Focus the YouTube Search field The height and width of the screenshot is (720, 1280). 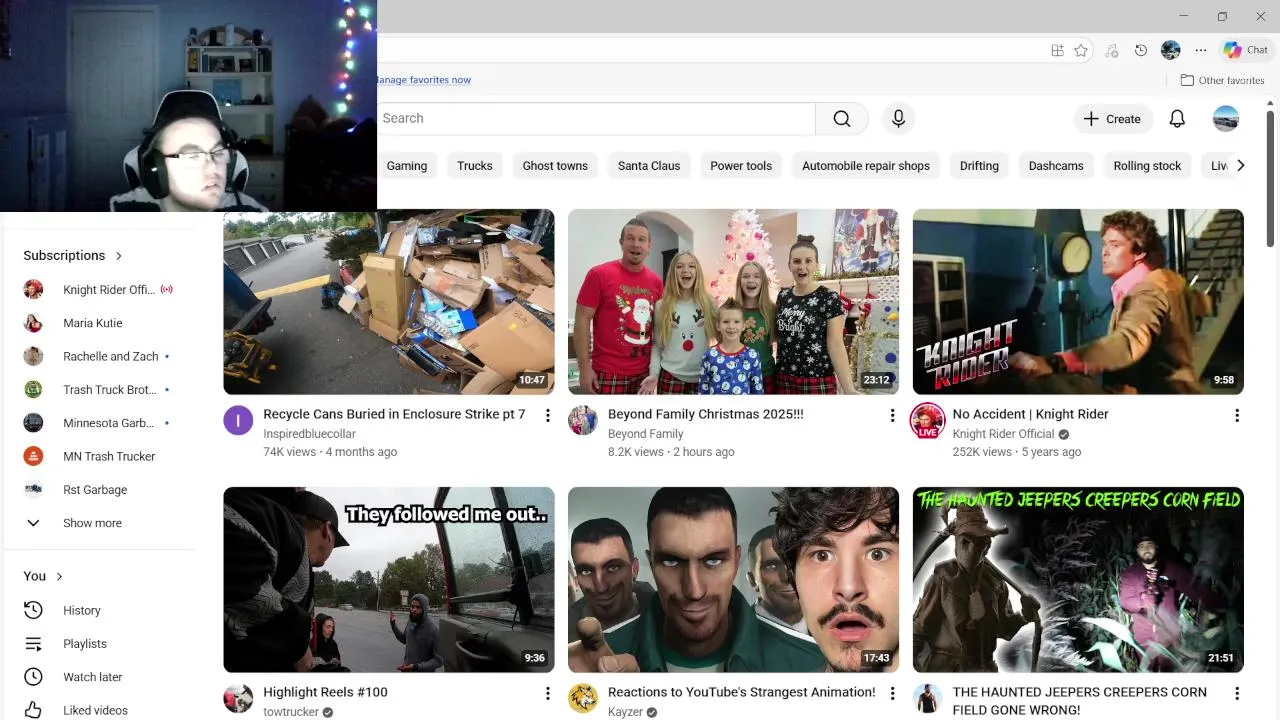[595, 118]
